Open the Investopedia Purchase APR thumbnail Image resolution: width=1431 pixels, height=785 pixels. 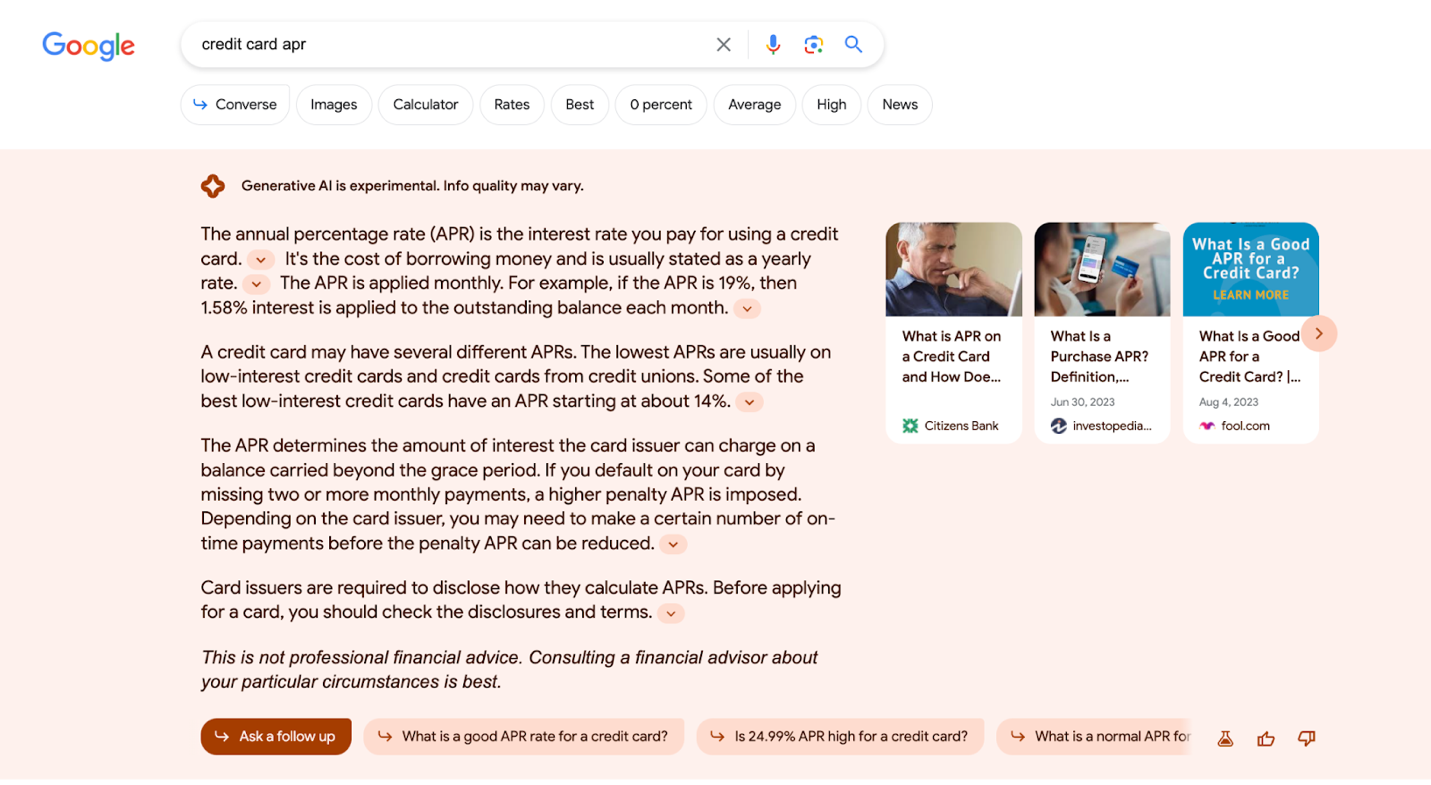1102,268
